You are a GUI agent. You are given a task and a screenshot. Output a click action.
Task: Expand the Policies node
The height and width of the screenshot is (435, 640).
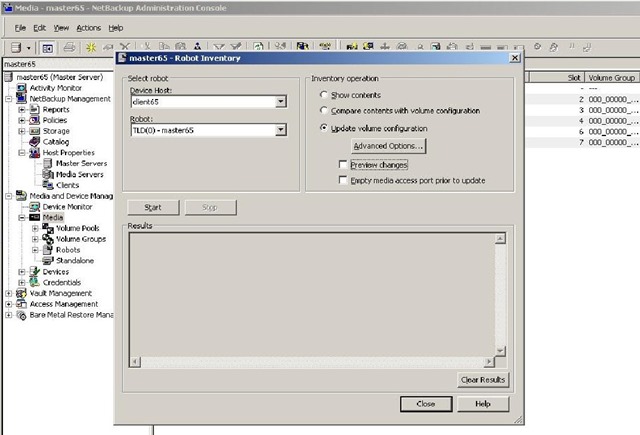[x=22, y=120]
